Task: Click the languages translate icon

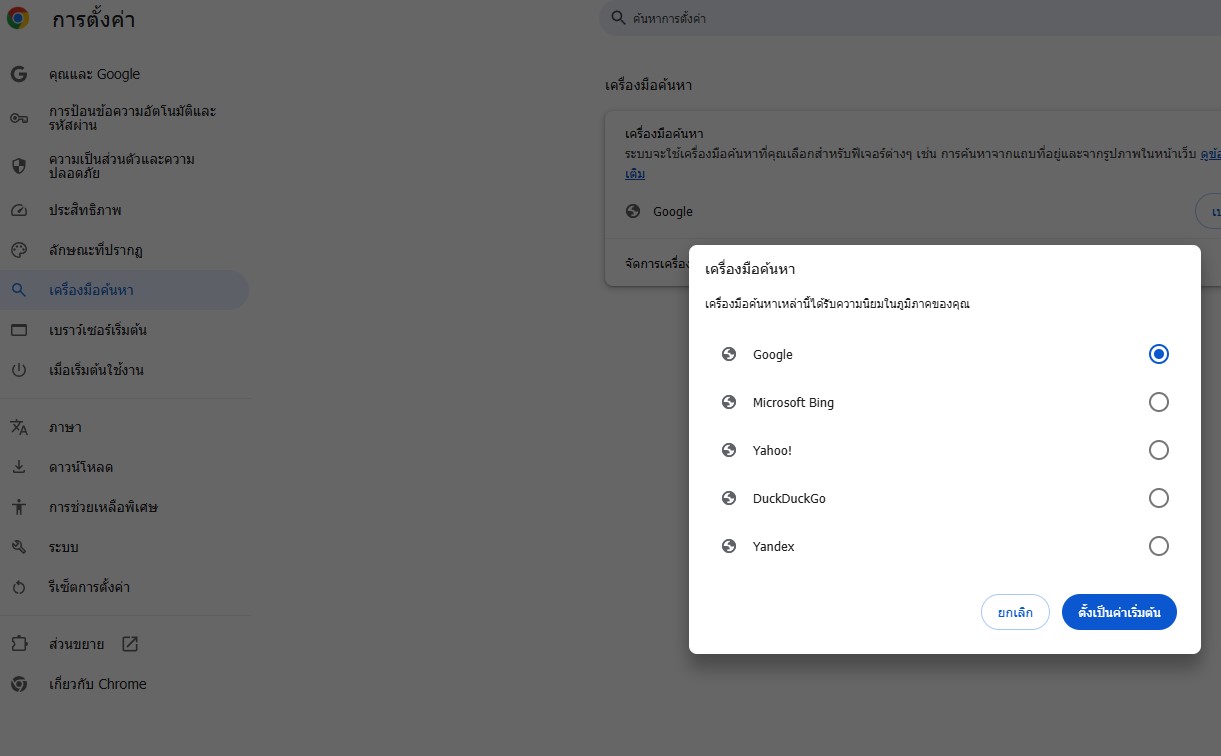Action: (18, 427)
